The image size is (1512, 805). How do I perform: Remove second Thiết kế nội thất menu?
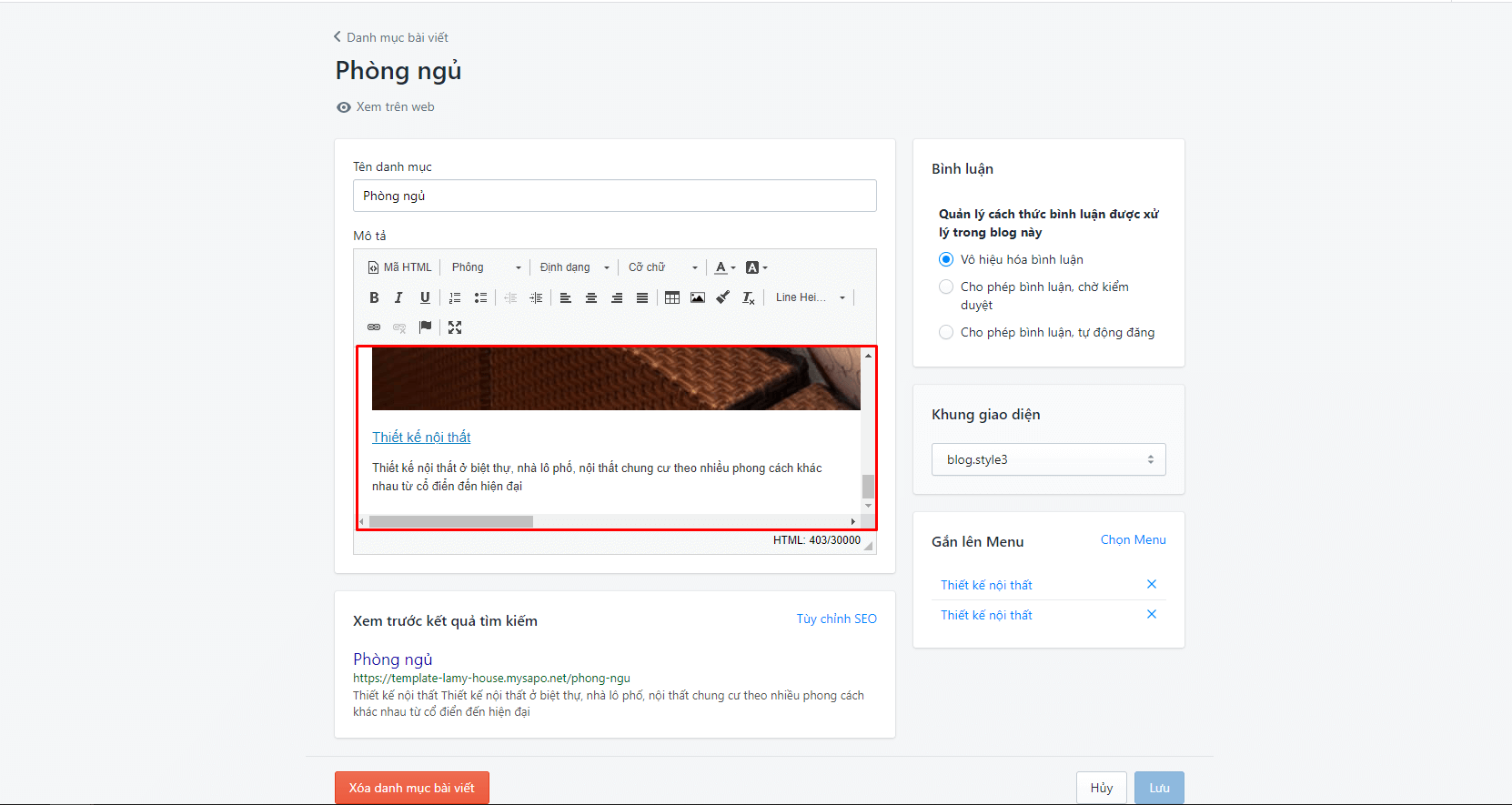1152,614
